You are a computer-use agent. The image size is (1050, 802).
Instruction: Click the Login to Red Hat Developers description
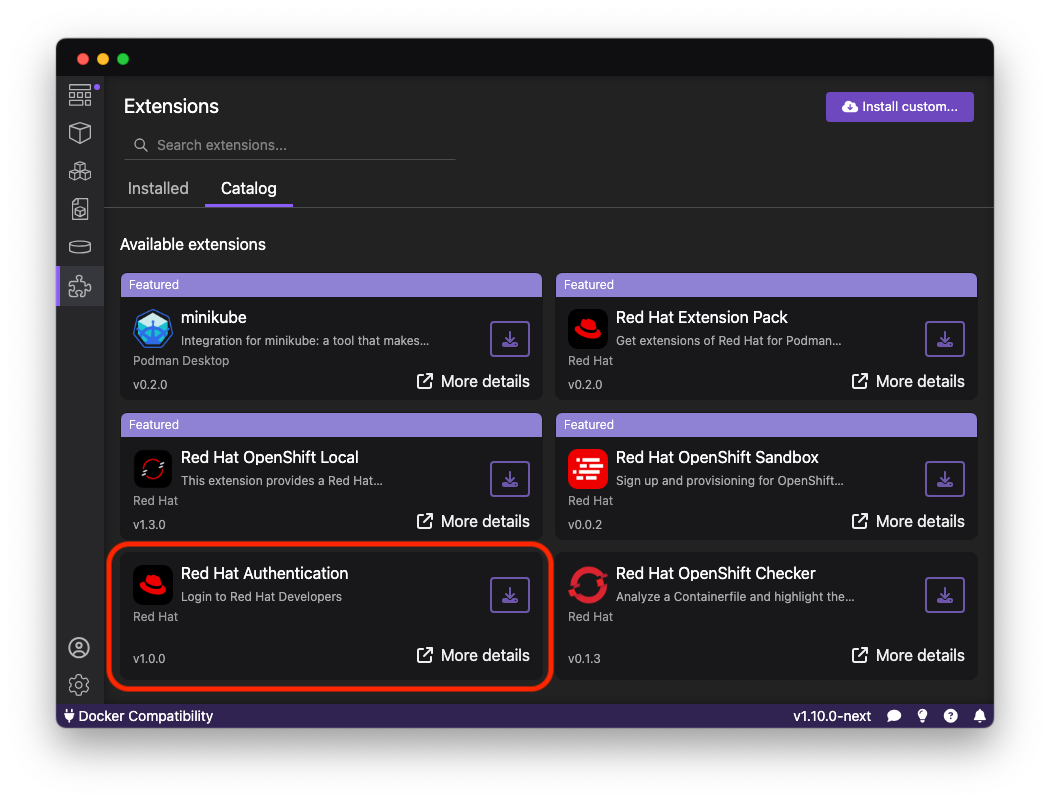click(261, 596)
